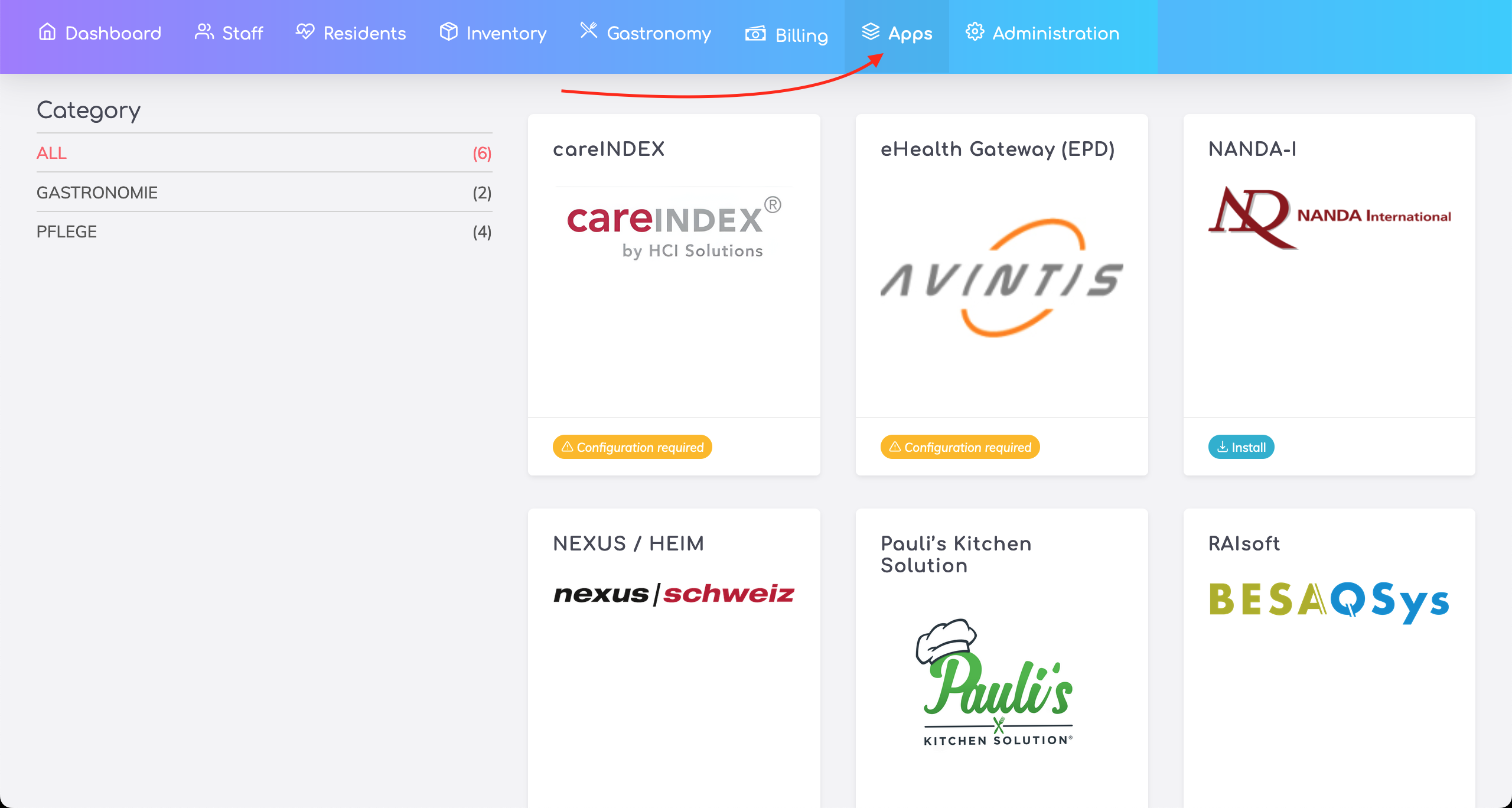Filter apps by GASTRONOMIE category

pos(97,193)
